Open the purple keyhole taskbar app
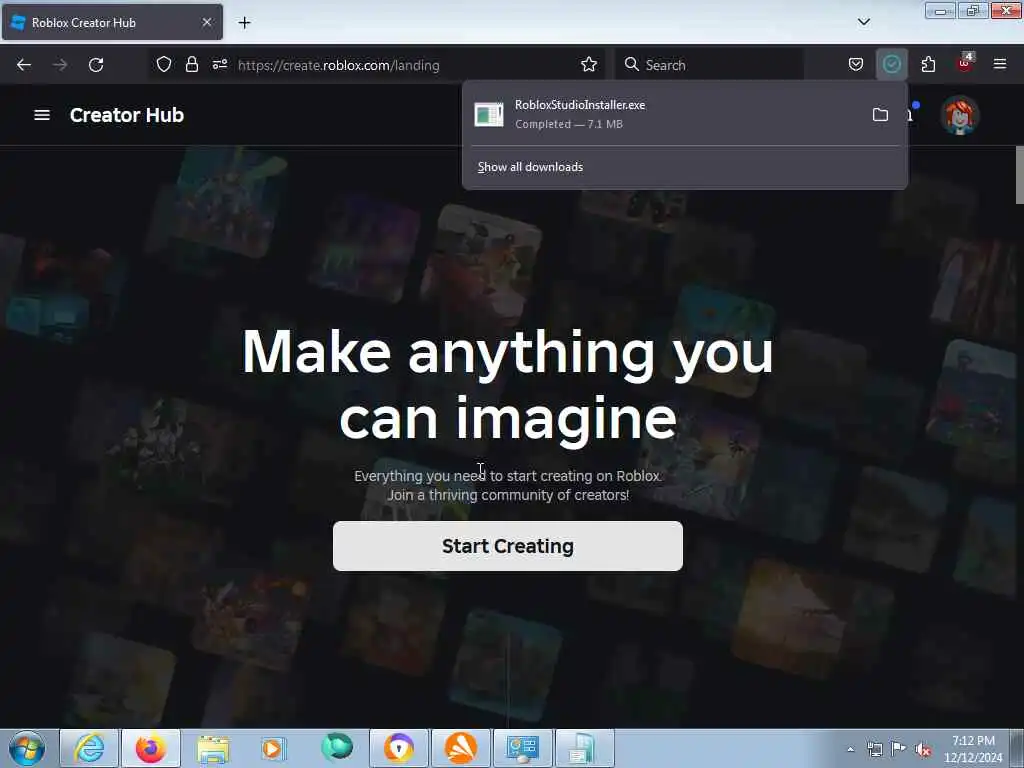1024x768 pixels. tap(398, 748)
